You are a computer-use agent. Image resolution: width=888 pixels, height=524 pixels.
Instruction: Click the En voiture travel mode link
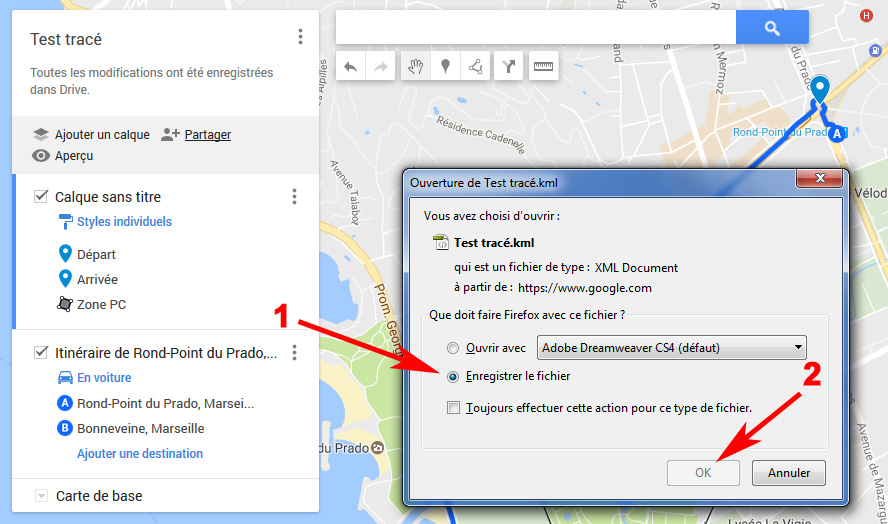104,378
